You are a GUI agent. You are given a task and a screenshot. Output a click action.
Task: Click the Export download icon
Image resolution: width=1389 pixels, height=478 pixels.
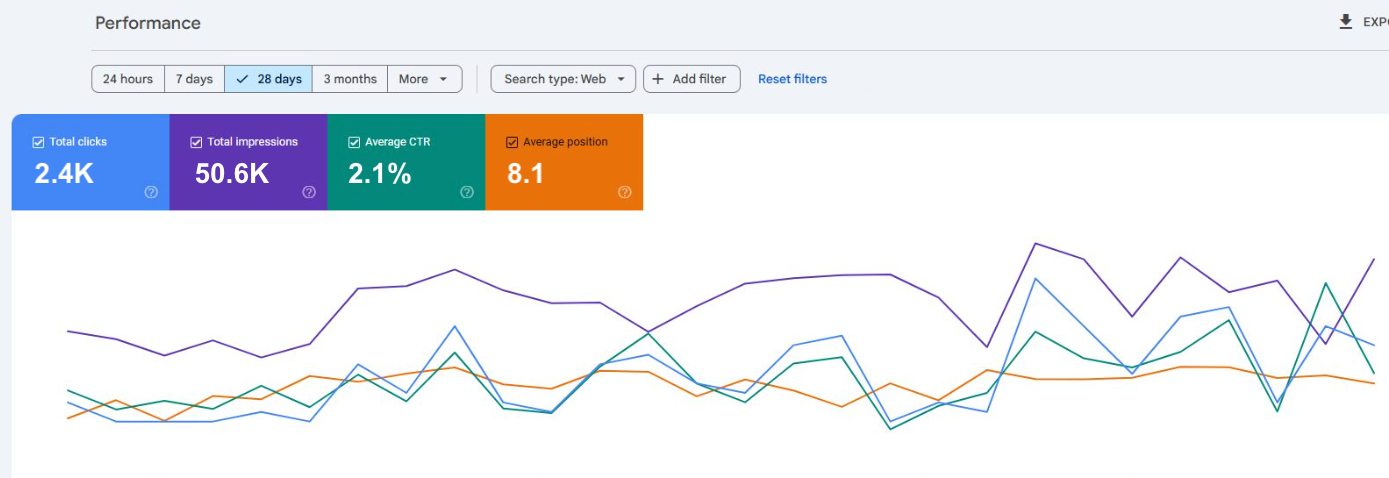pyautogui.click(x=1346, y=22)
